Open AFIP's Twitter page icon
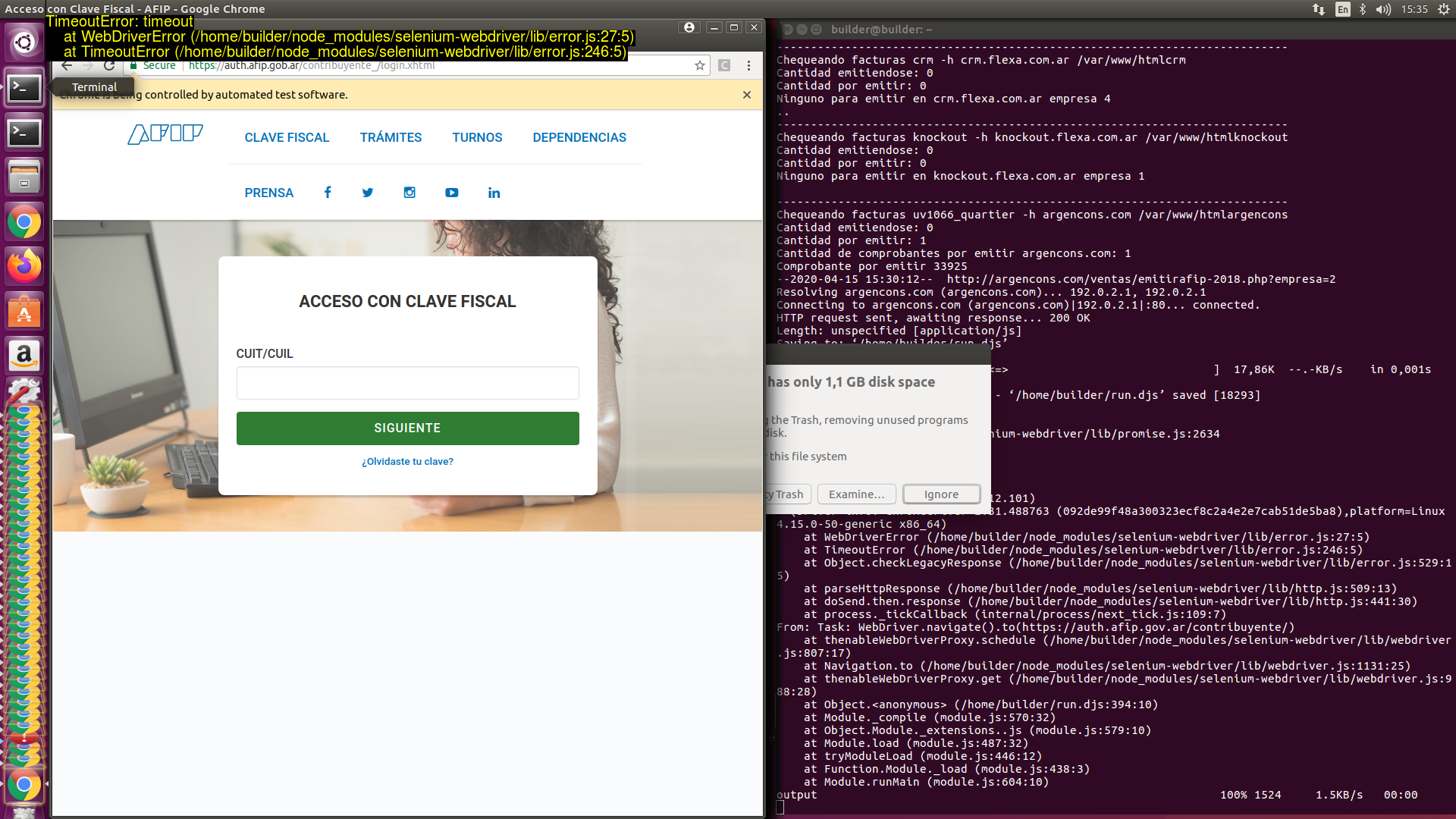The width and height of the screenshot is (1456, 819). pyautogui.click(x=368, y=193)
